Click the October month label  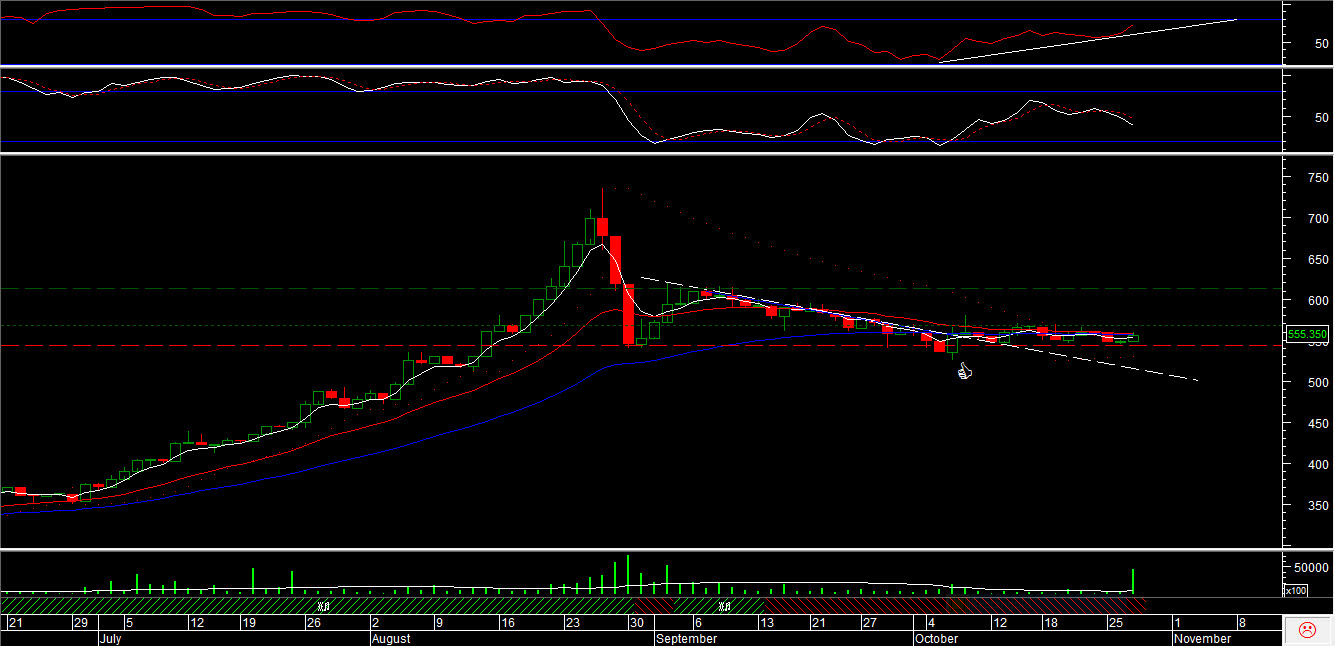(x=937, y=638)
